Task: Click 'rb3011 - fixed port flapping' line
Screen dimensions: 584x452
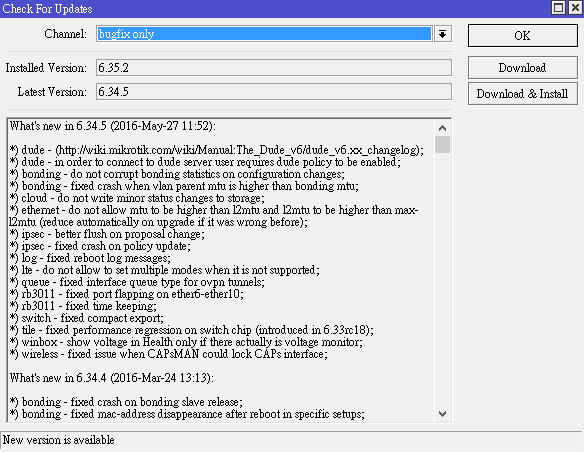Action: click(127, 294)
